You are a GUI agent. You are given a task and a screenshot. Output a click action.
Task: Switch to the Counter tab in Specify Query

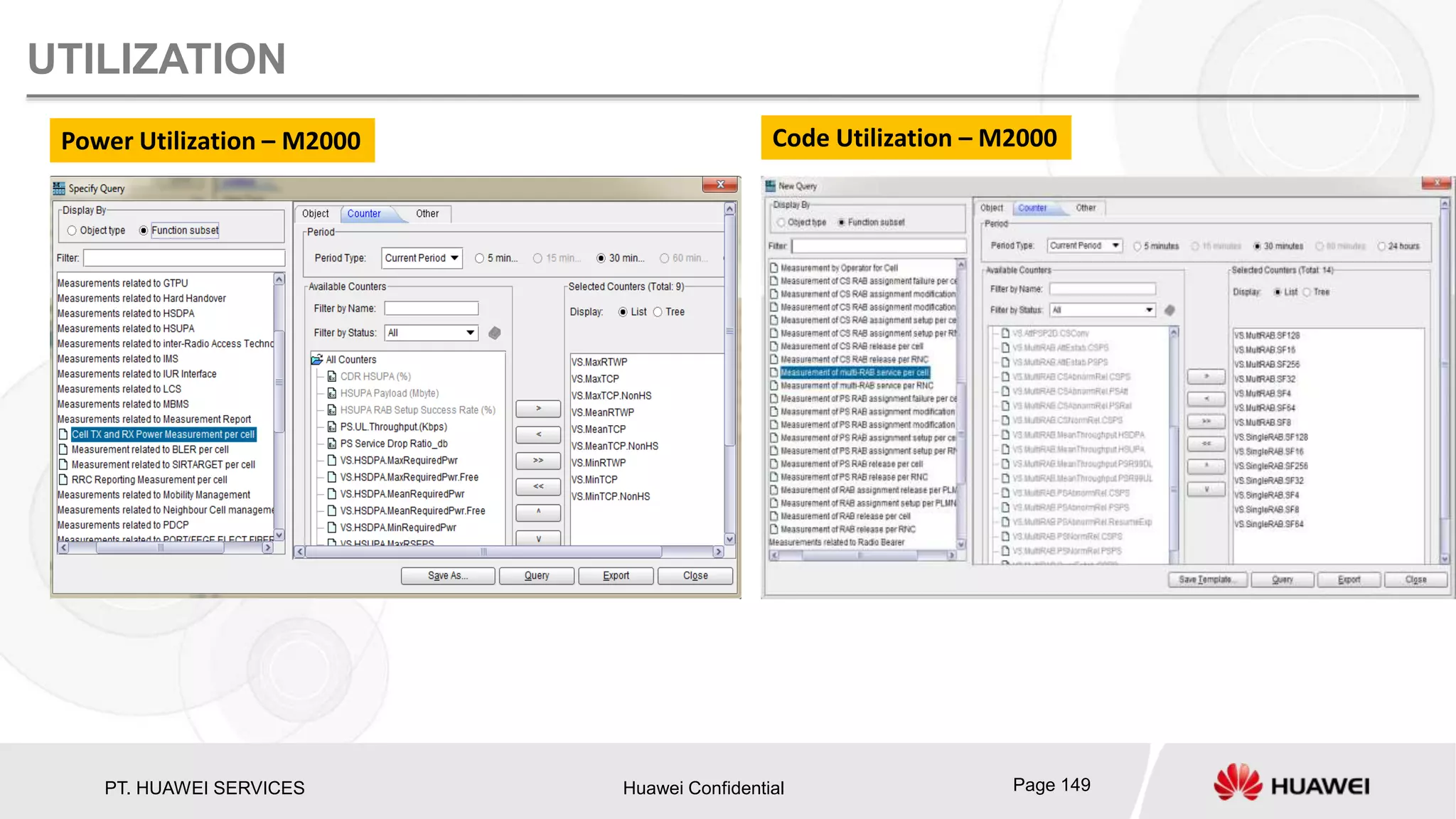click(364, 214)
